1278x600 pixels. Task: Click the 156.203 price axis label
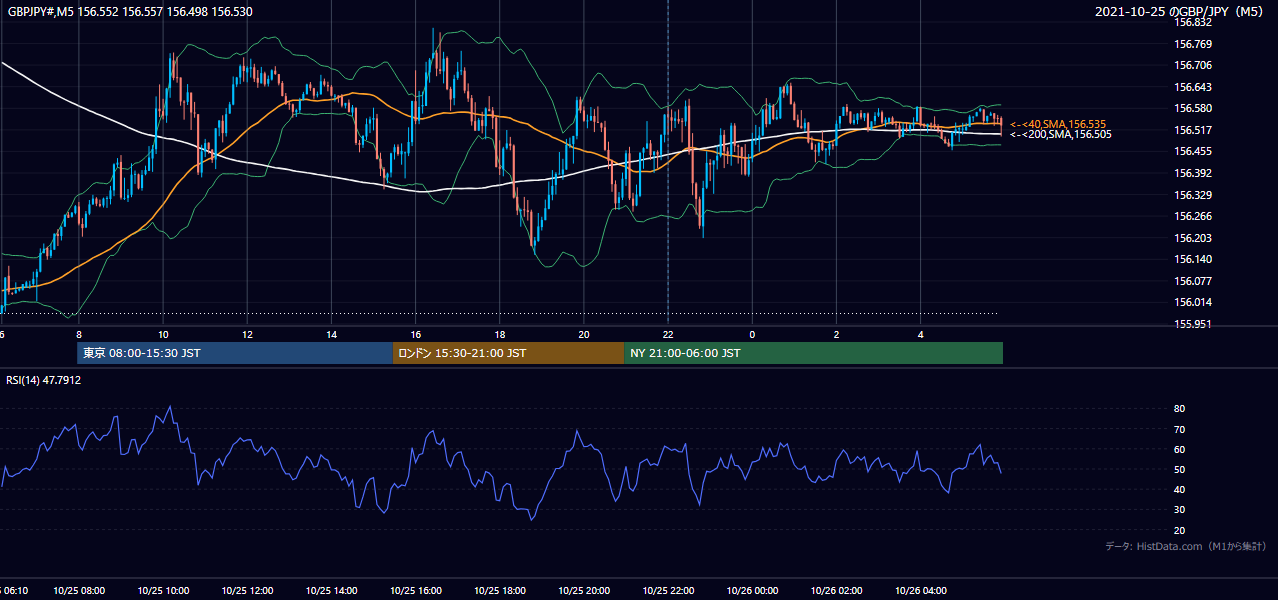[1193, 238]
